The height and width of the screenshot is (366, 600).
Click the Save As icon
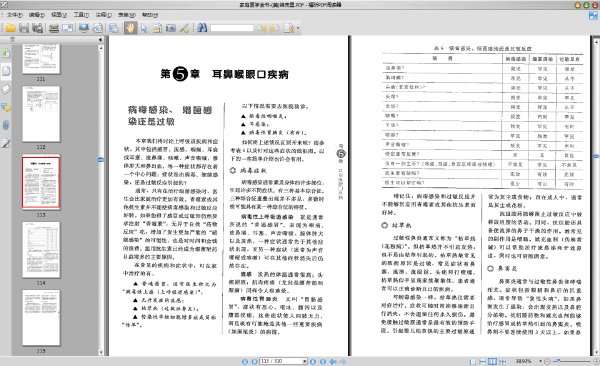coord(38,28)
